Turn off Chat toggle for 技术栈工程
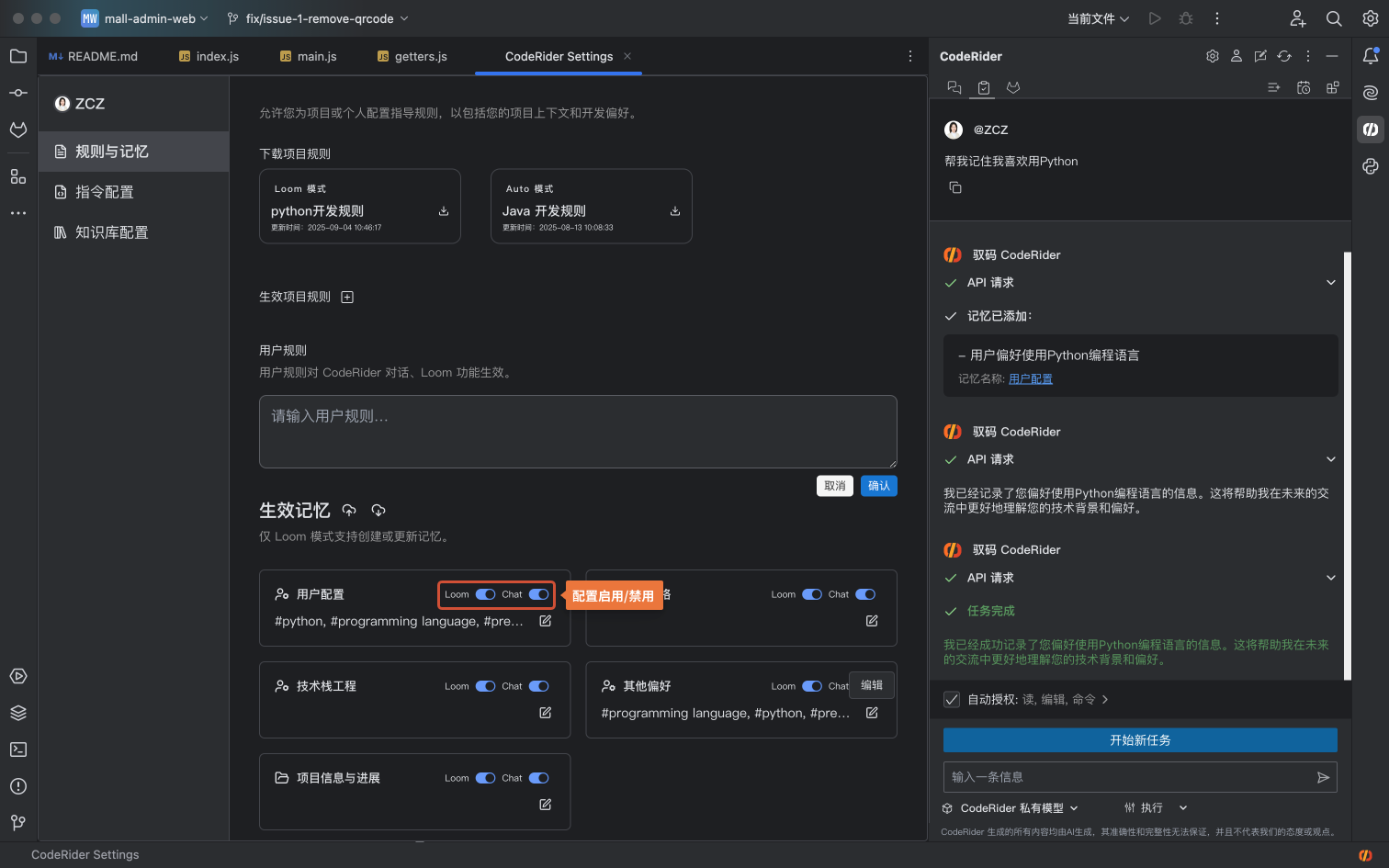 pos(539,686)
